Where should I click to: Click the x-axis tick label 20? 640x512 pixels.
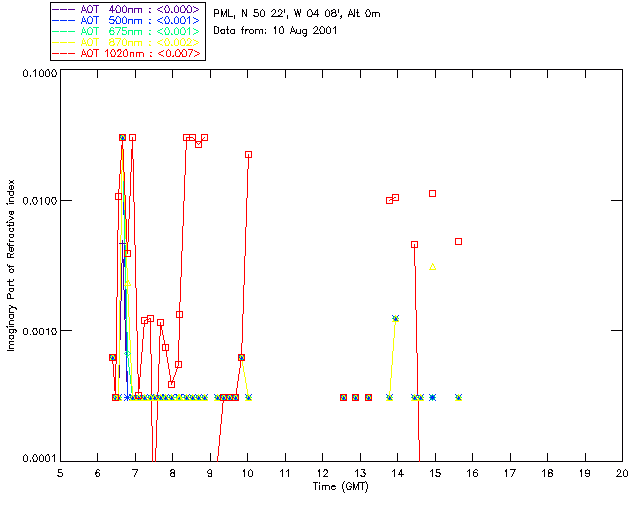[622, 473]
